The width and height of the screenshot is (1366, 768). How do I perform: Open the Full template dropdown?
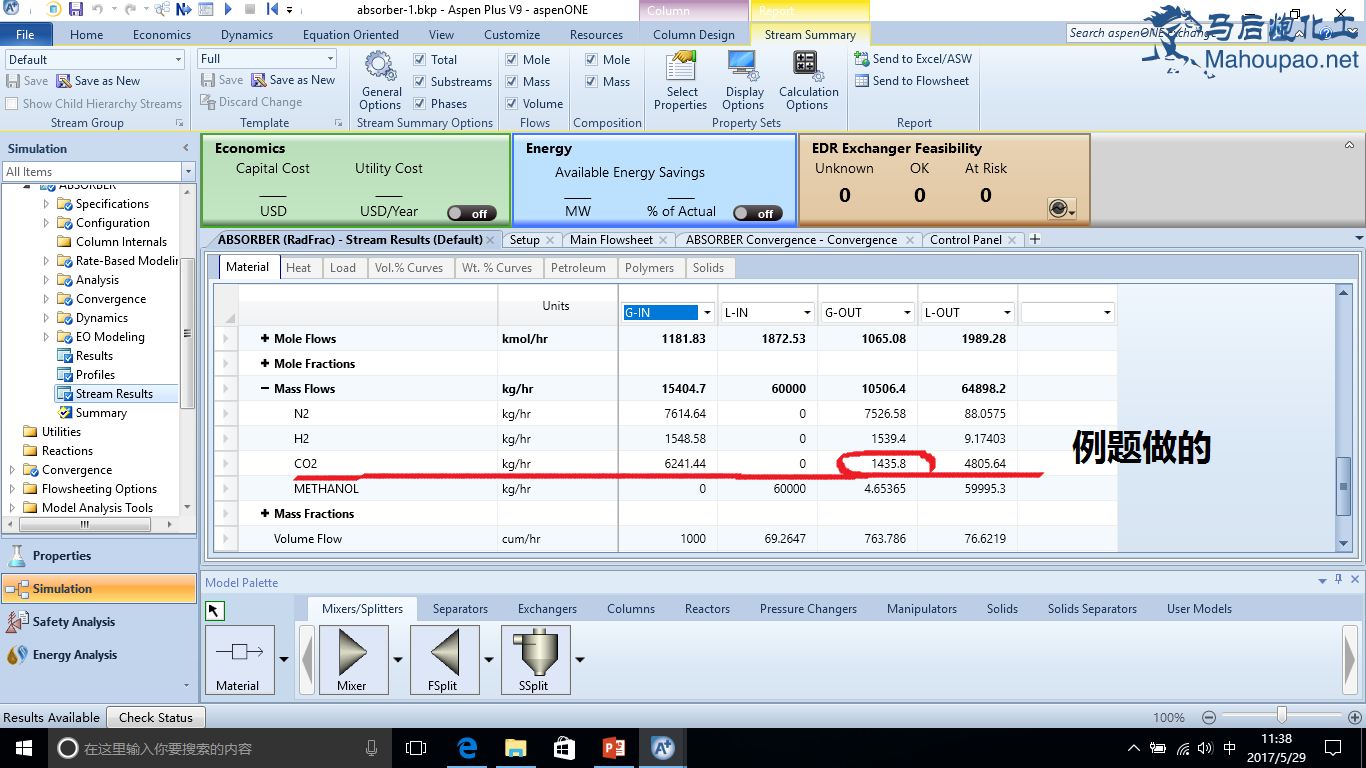[330, 59]
